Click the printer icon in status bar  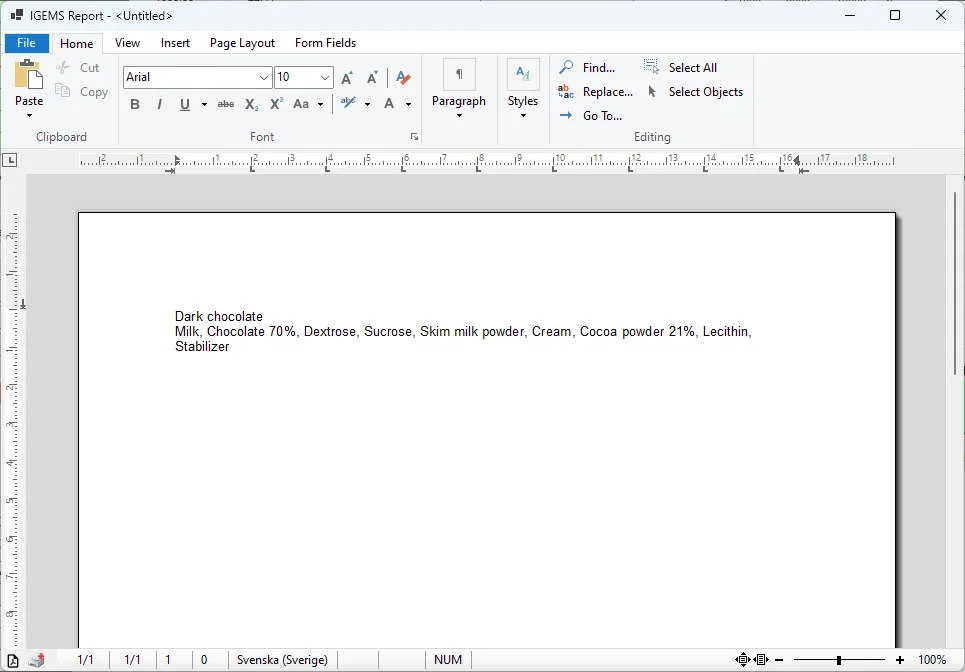coord(37,660)
